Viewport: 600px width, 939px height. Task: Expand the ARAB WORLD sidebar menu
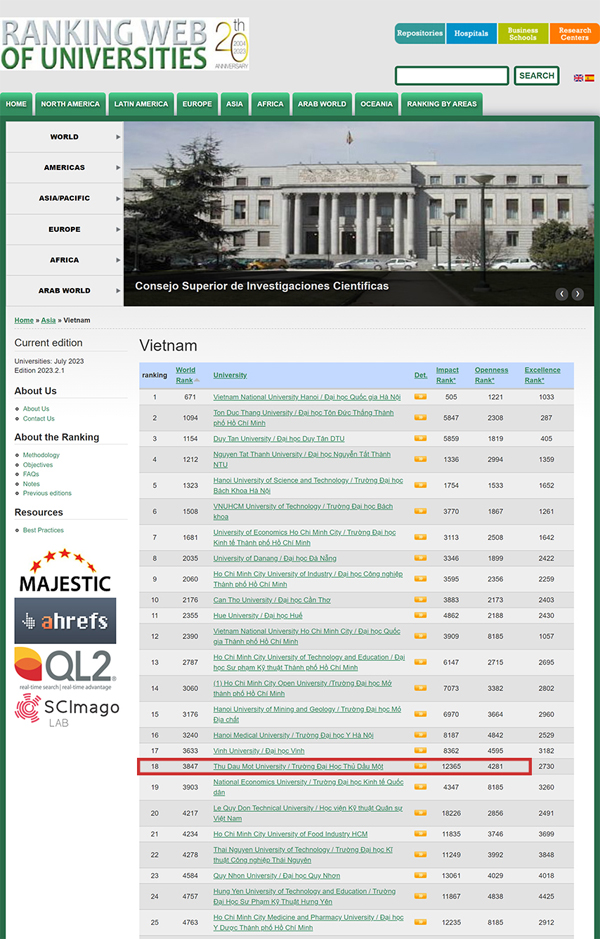click(x=65, y=290)
